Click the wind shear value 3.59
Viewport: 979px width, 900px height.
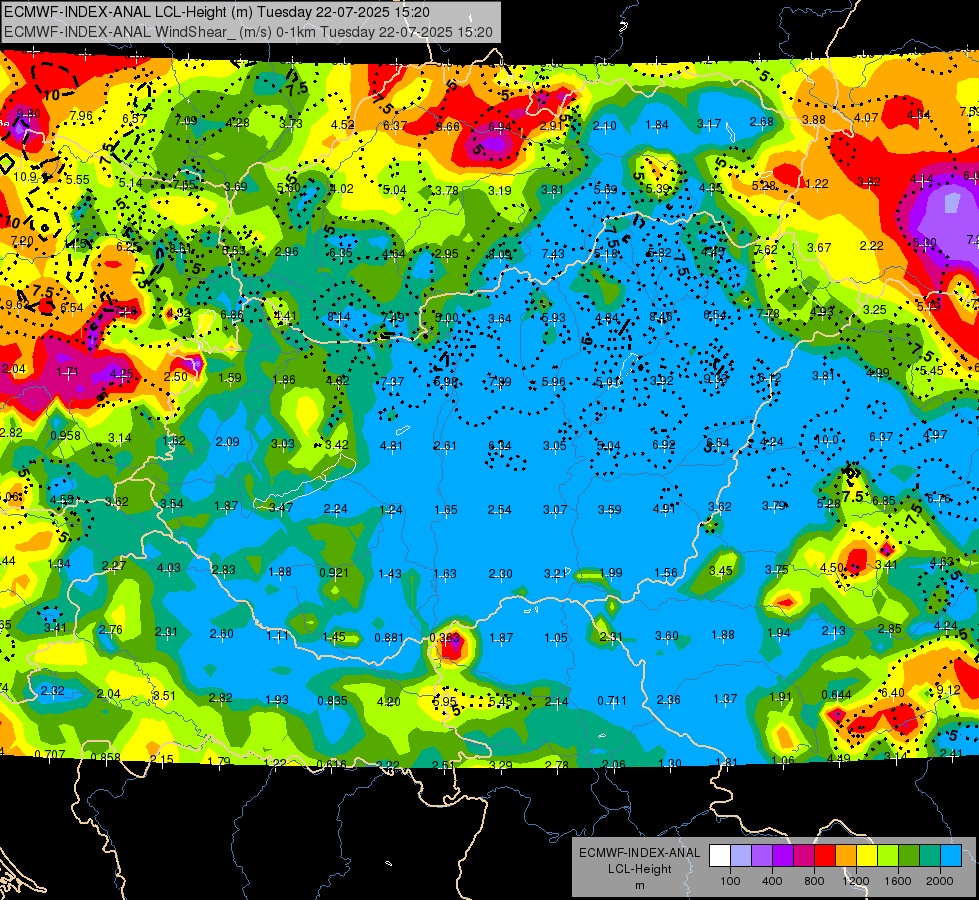pyautogui.click(x=609, y=510)
